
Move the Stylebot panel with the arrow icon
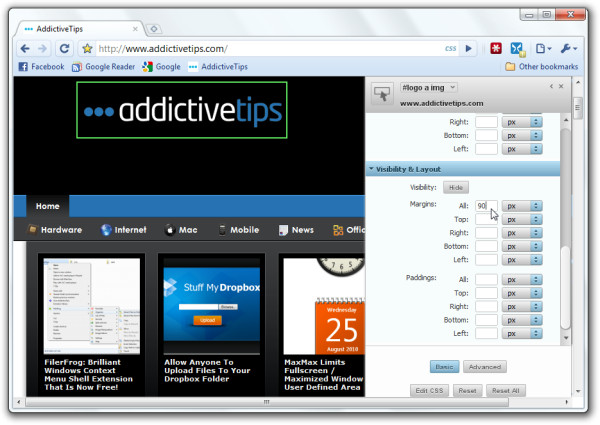551,86
